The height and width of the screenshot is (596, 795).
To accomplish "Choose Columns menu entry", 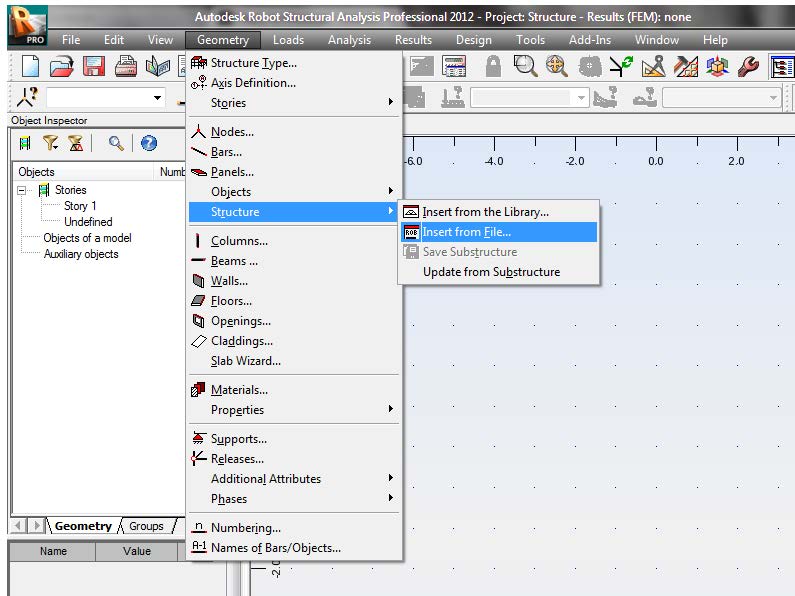I will (x=294, y=241).
